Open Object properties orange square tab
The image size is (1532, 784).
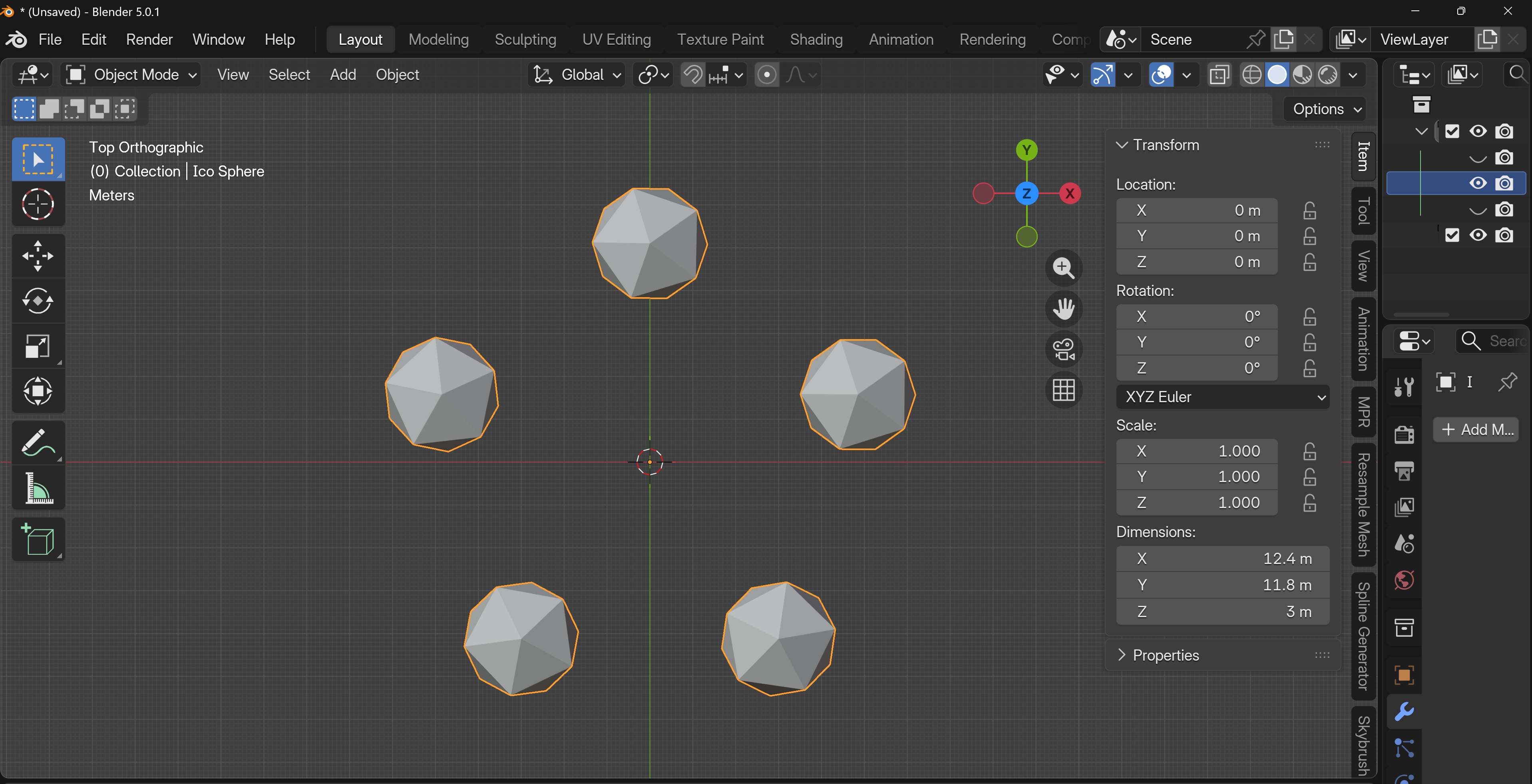(x=1404, y=675)
